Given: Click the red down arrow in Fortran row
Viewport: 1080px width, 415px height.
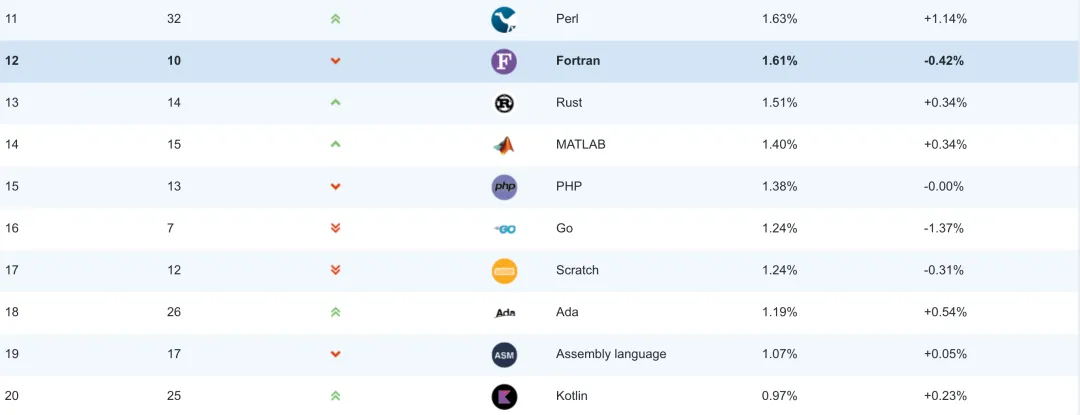Looking at the screenshot, I should pos(336,61).
